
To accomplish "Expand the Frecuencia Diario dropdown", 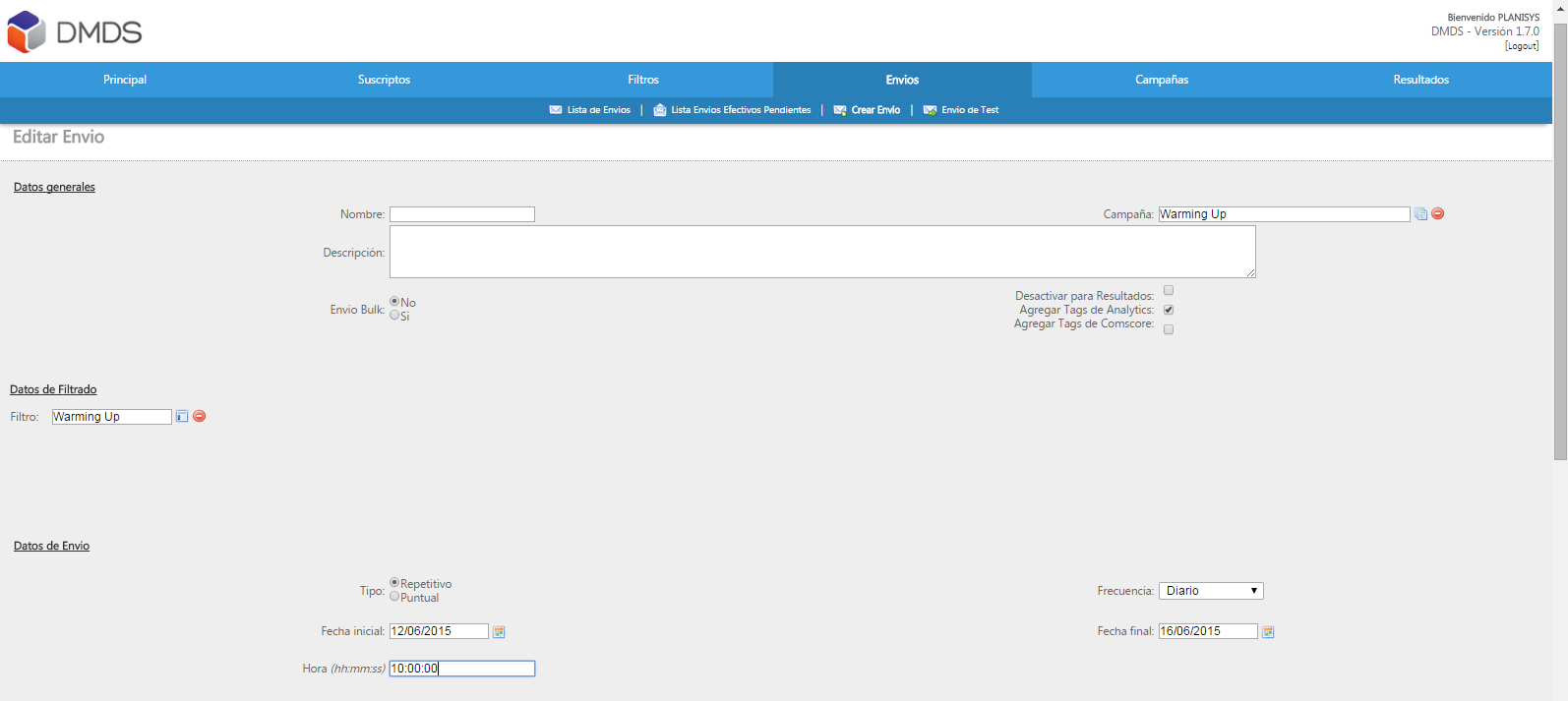I will tap(1211, 591).
